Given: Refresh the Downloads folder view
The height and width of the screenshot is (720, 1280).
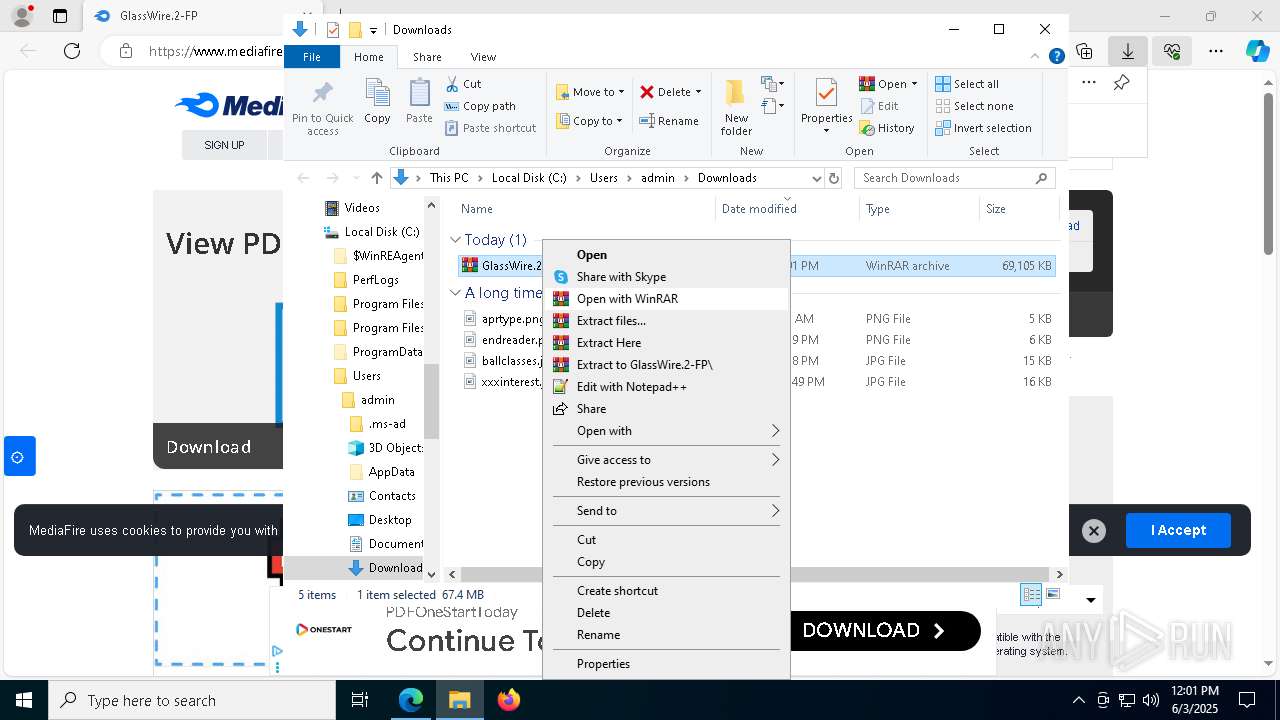Looking at the screenshot, I should point(834,178).
